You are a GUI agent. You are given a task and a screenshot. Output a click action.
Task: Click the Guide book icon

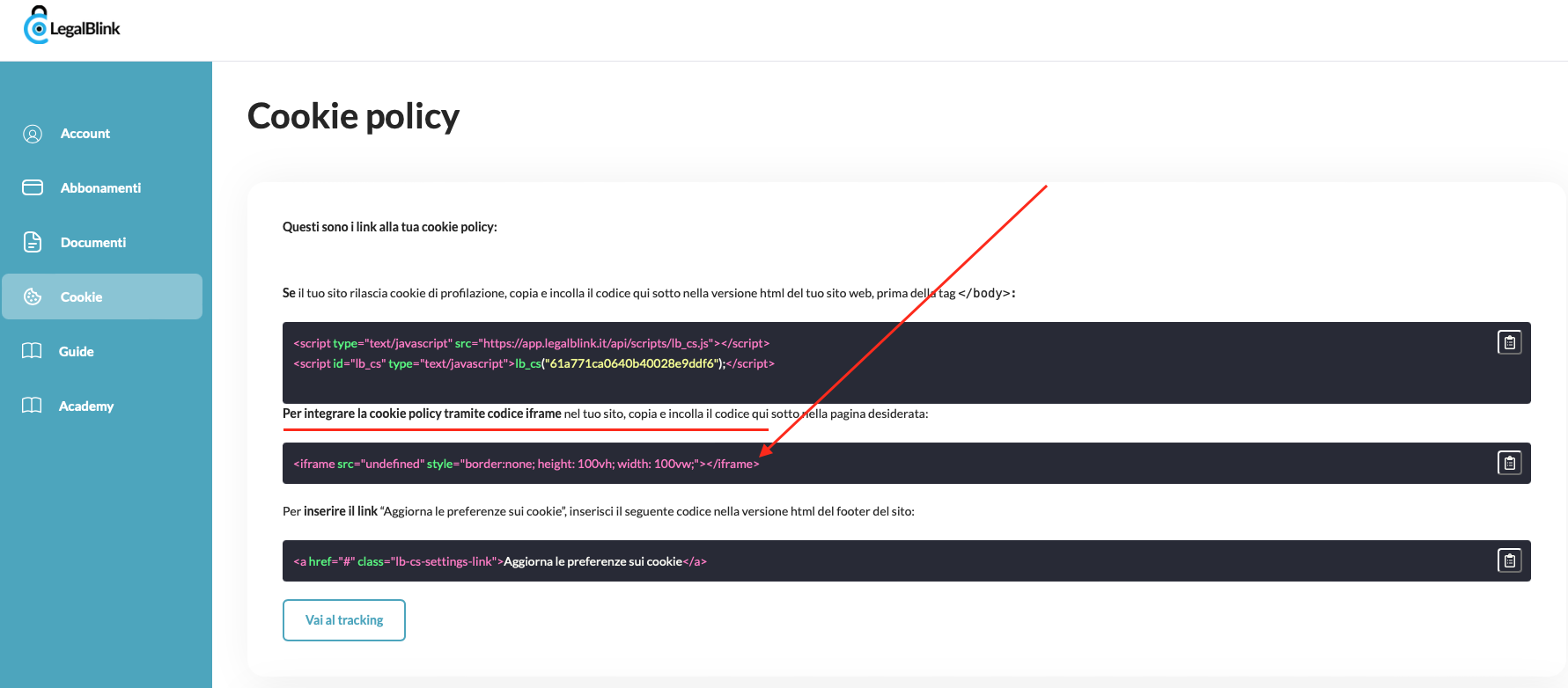[32, 351]
